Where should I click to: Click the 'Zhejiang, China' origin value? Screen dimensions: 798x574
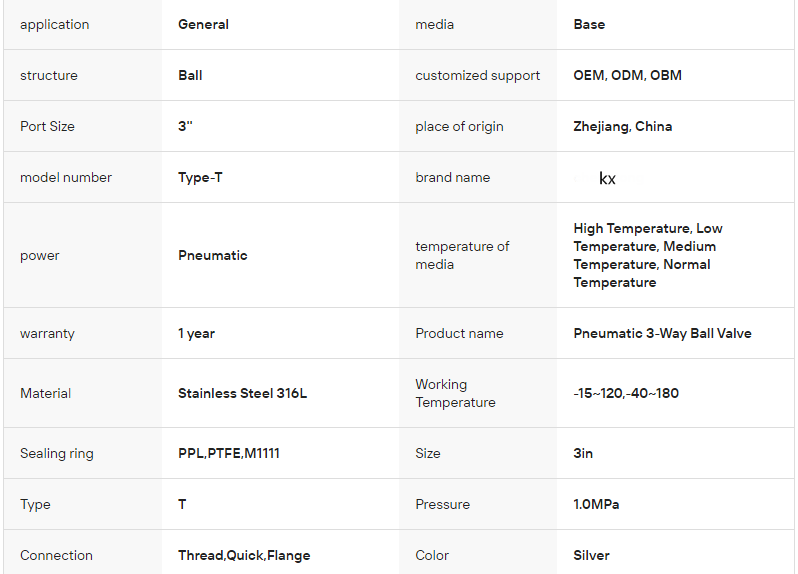pos(622,126)
